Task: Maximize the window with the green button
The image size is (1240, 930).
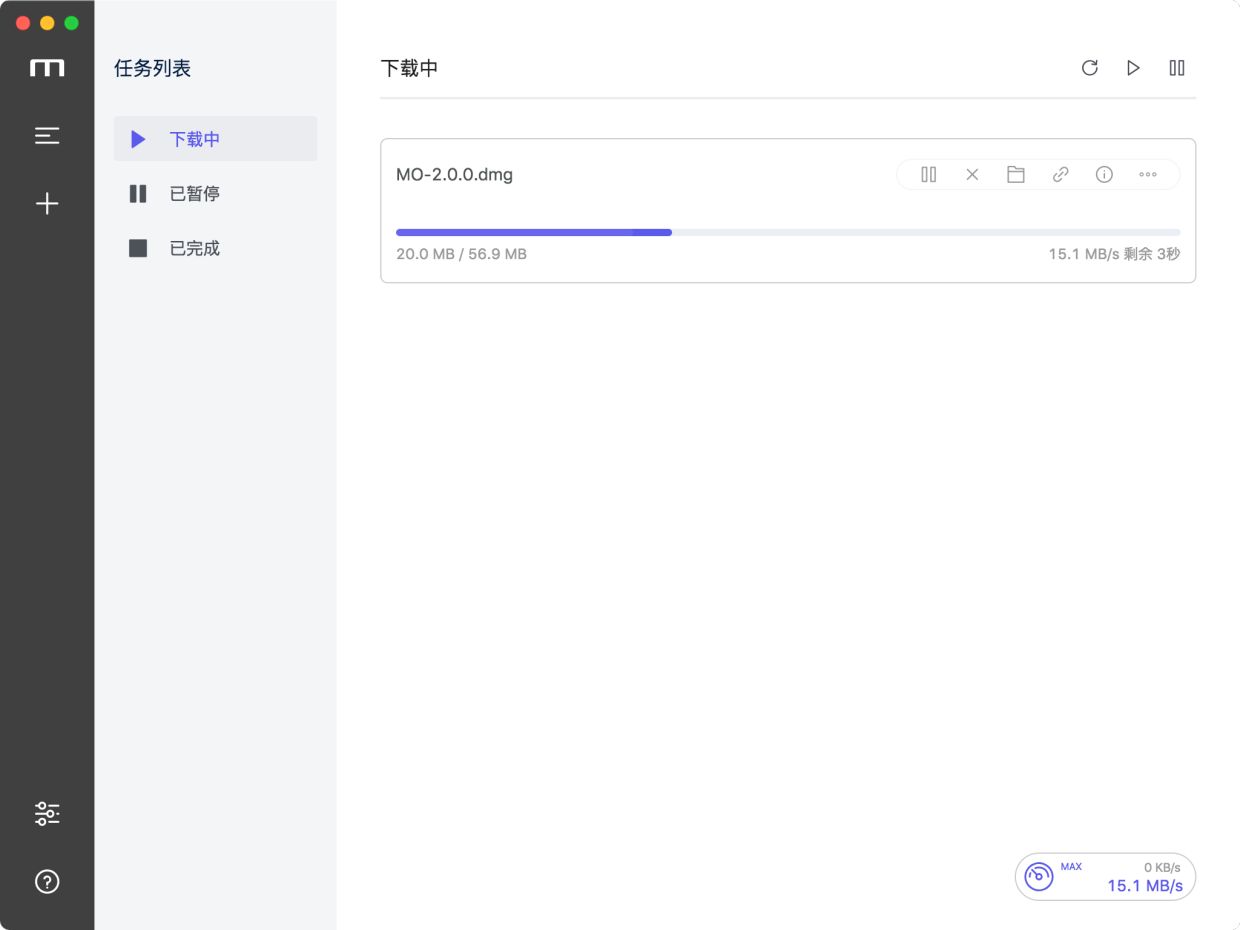Action: tap(71, 23)
